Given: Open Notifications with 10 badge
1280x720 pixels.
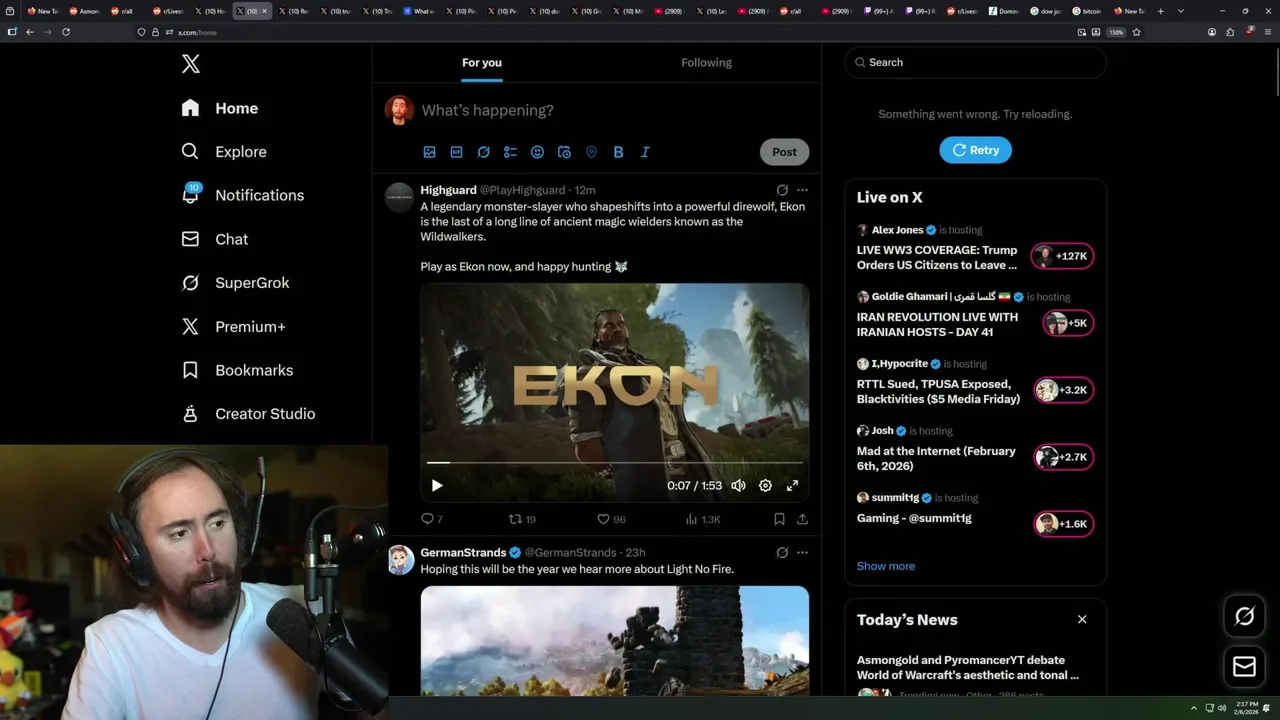Looking at the screenshot, I should tap(242, 195).
